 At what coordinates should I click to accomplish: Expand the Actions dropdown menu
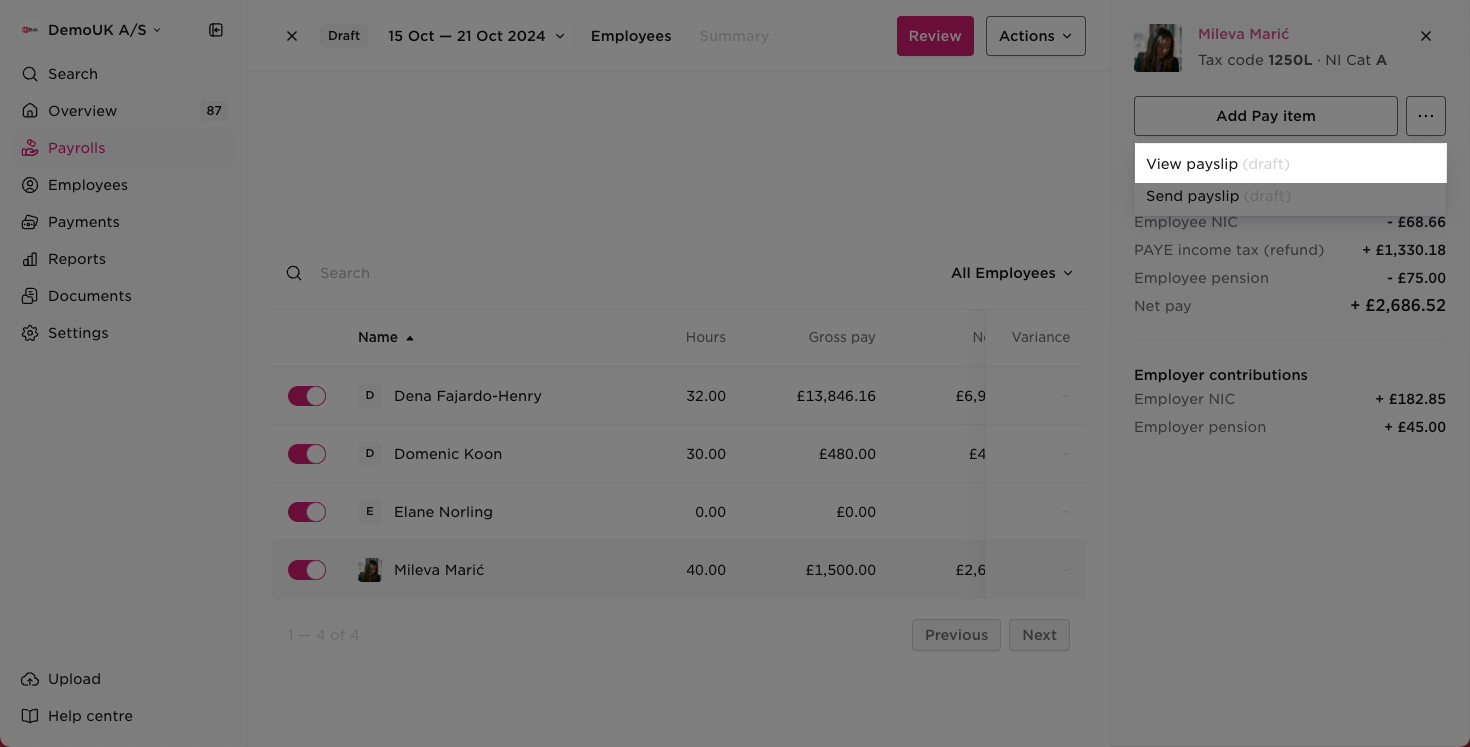[1035, 35]
